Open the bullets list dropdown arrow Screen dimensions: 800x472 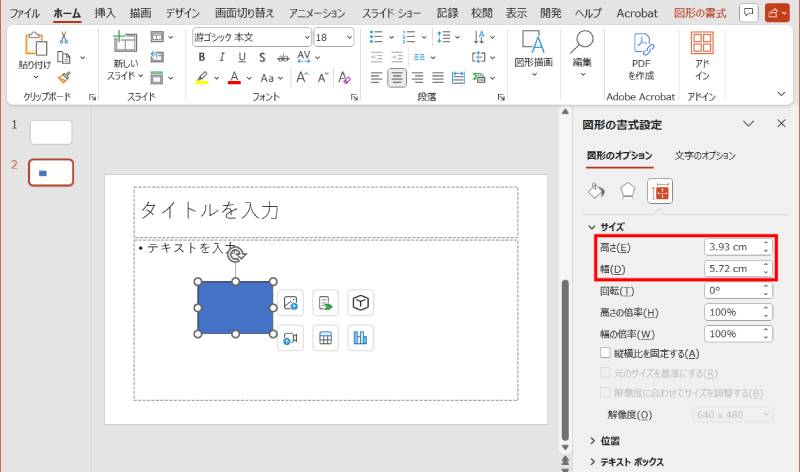[391, 37]
